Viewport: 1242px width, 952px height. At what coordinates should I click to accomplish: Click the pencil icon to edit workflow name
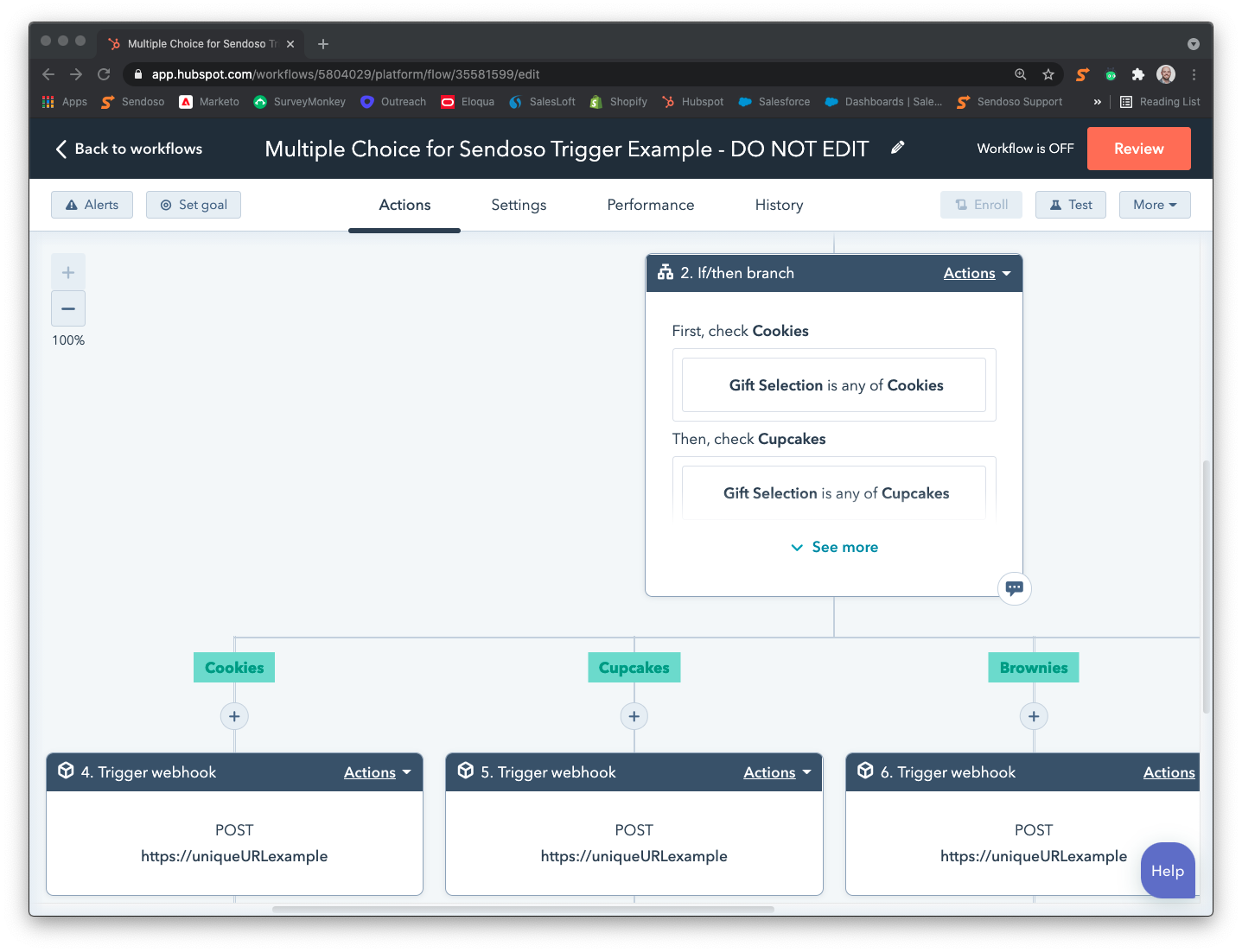898,148
